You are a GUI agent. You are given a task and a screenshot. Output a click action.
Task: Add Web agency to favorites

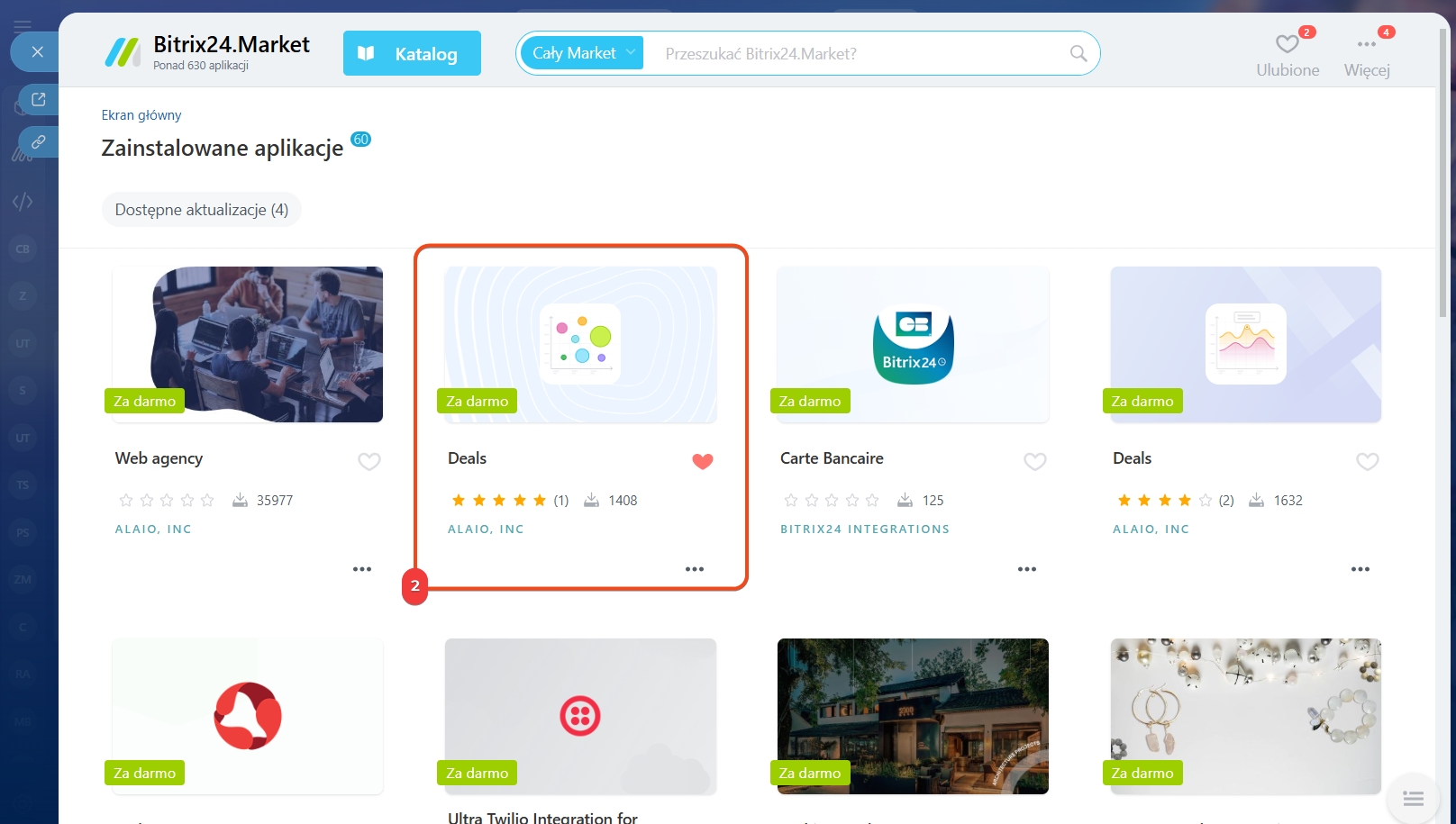(x=369, y=461)
